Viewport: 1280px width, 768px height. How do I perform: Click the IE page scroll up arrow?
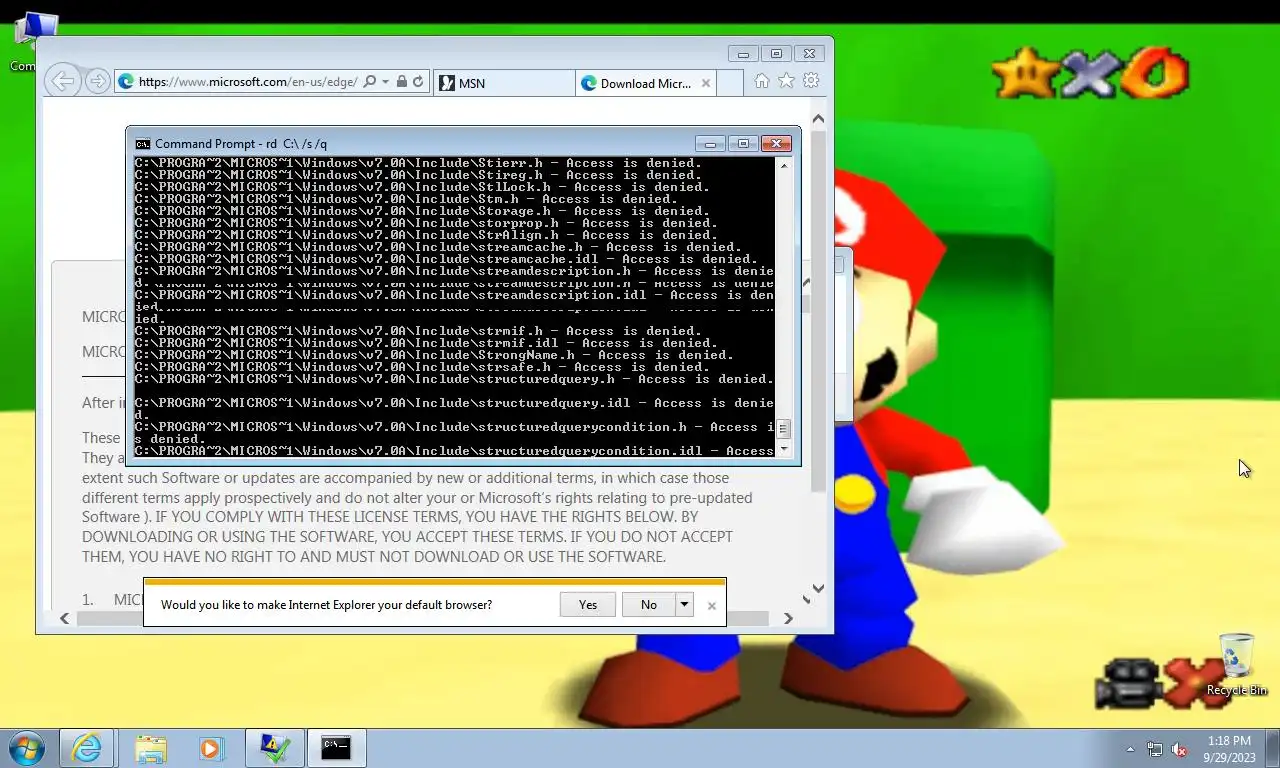point(818,119)
